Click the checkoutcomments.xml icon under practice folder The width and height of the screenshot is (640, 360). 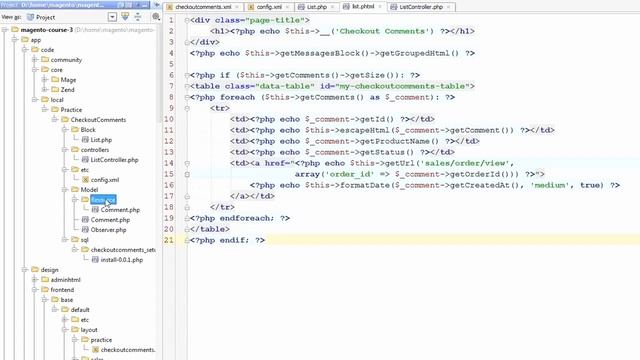coord(95,350)
